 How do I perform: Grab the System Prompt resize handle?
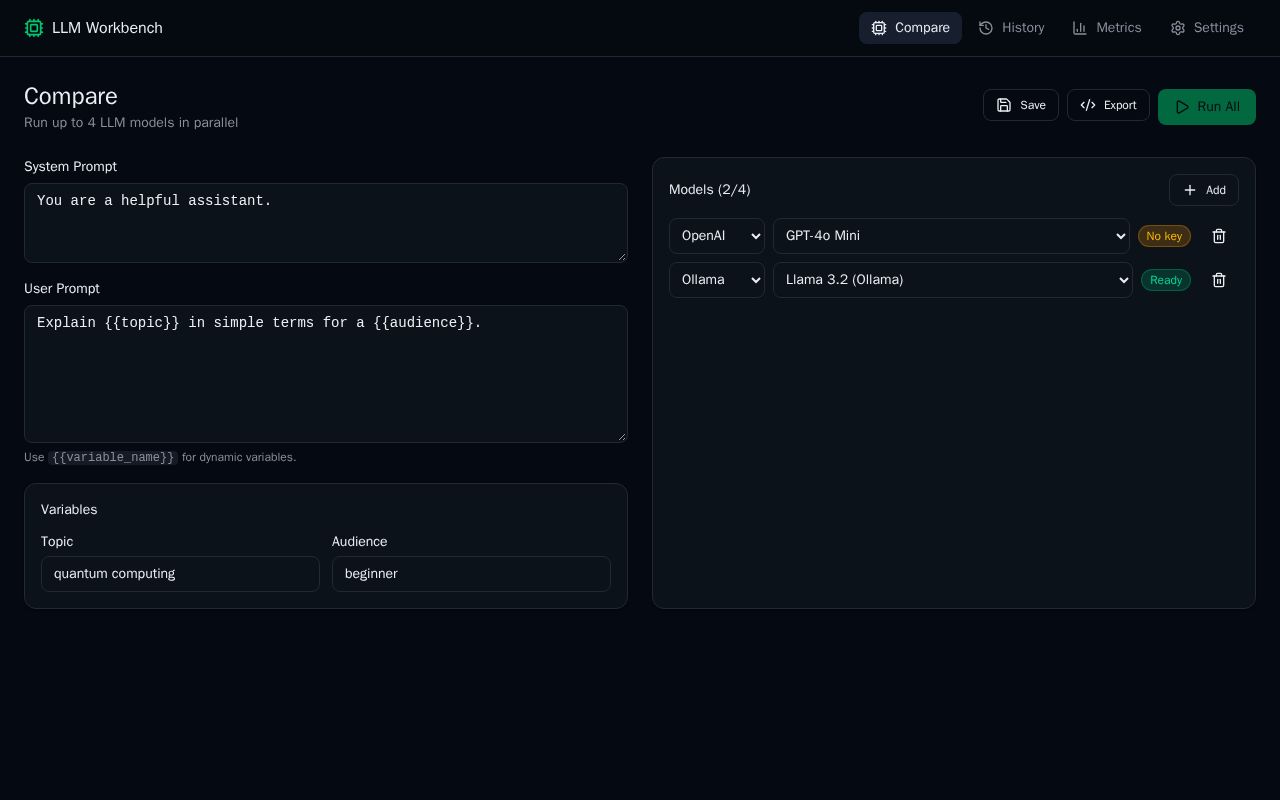point(621,256)
